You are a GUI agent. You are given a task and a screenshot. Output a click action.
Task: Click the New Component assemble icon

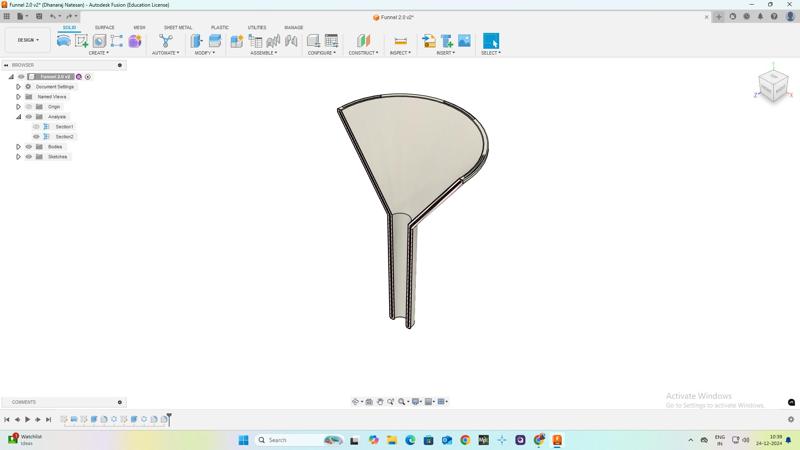pos(237,41)
